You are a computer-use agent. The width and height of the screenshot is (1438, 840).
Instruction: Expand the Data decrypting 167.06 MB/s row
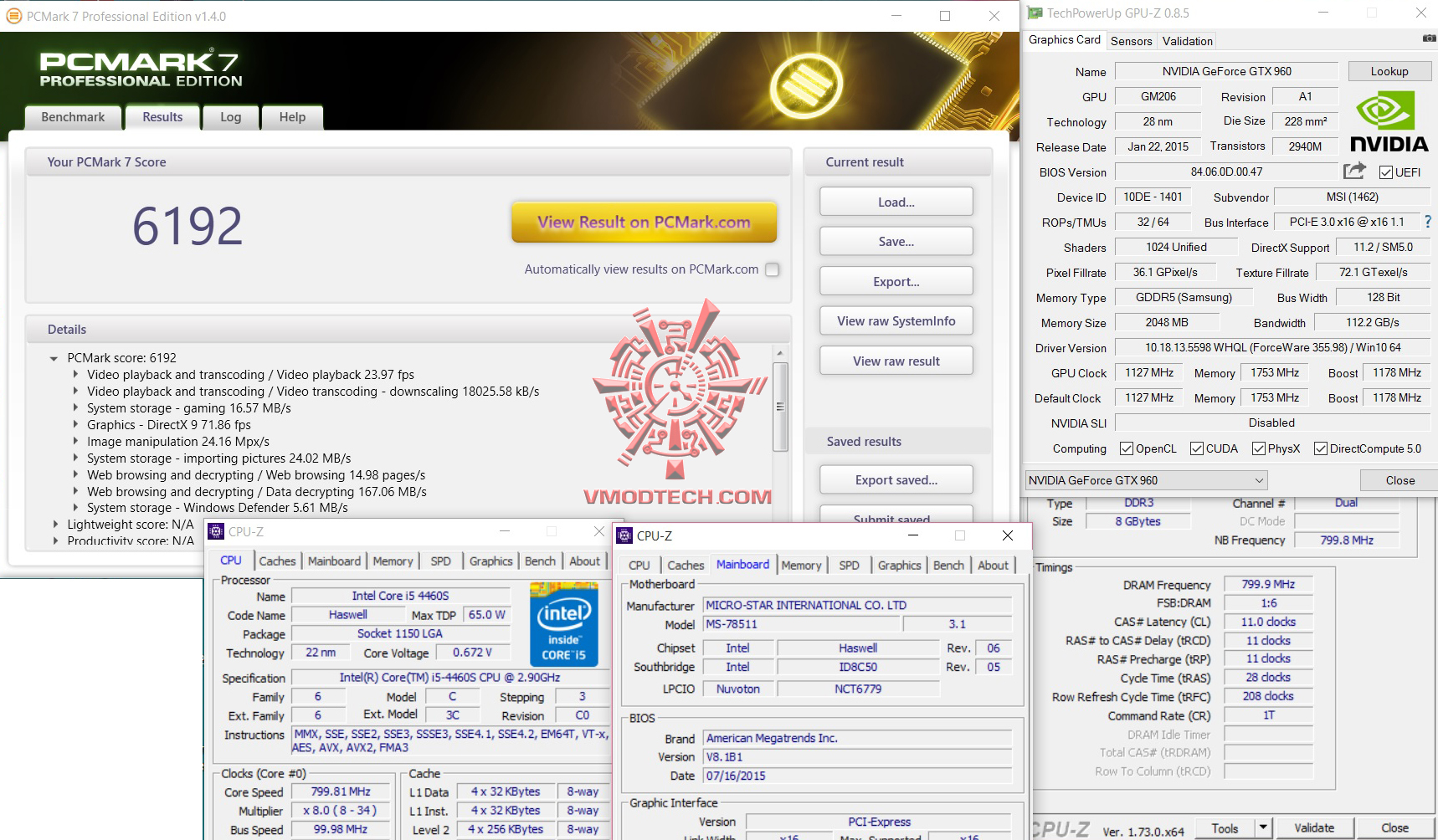pyautogui.click(x=75, y=492)
